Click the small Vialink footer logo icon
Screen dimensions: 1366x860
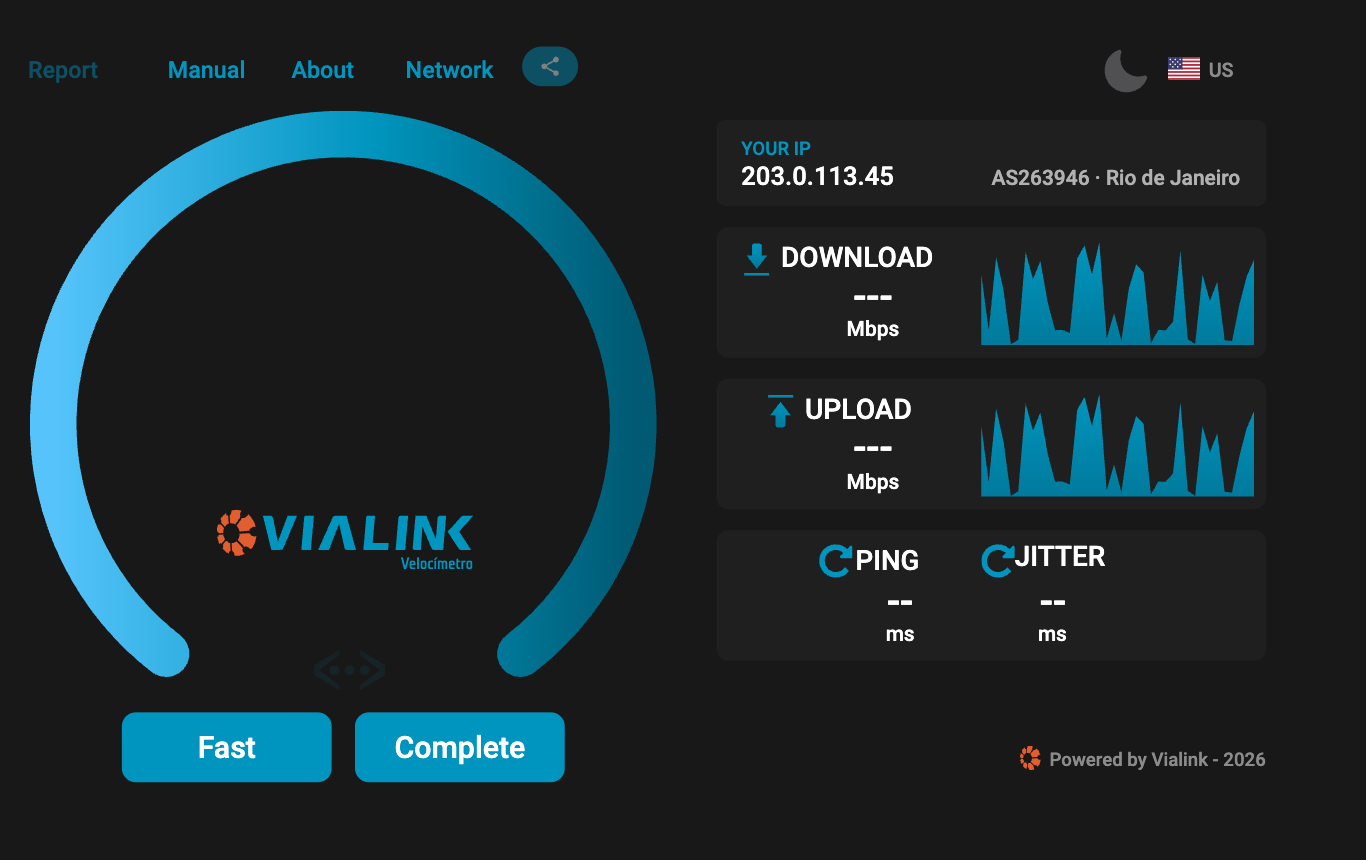coord(1030,759)
